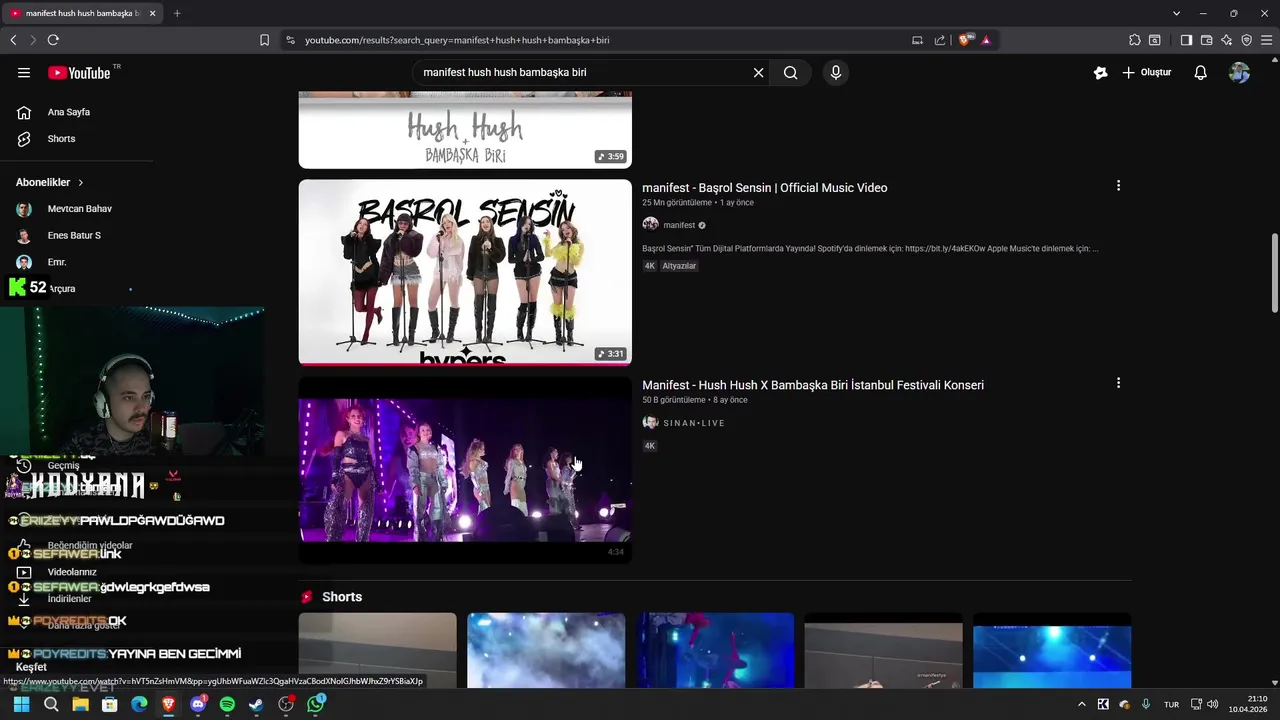Viewport: 1280px width, 720px height.
Task: Open YouTube notifications bell
Action: [1201, 72]
